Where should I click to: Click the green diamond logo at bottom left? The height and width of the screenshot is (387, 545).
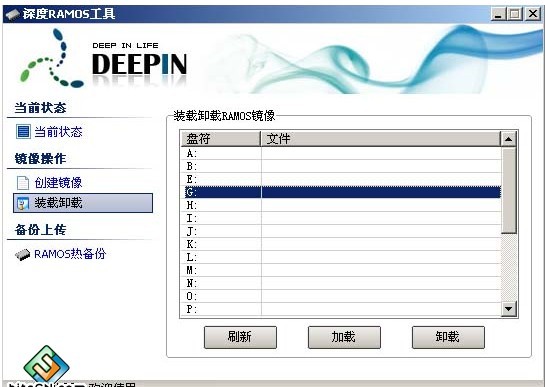click(47, 365)
